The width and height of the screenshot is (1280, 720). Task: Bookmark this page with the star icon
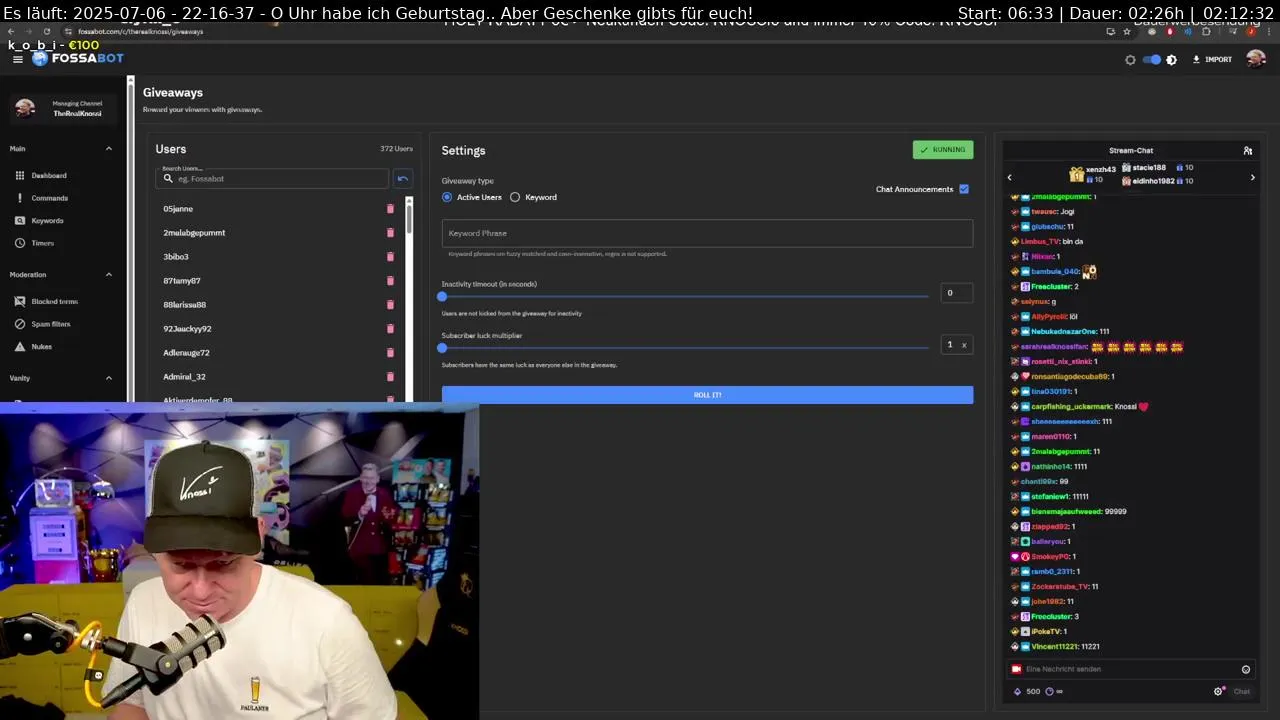(x=1127, y=32)
